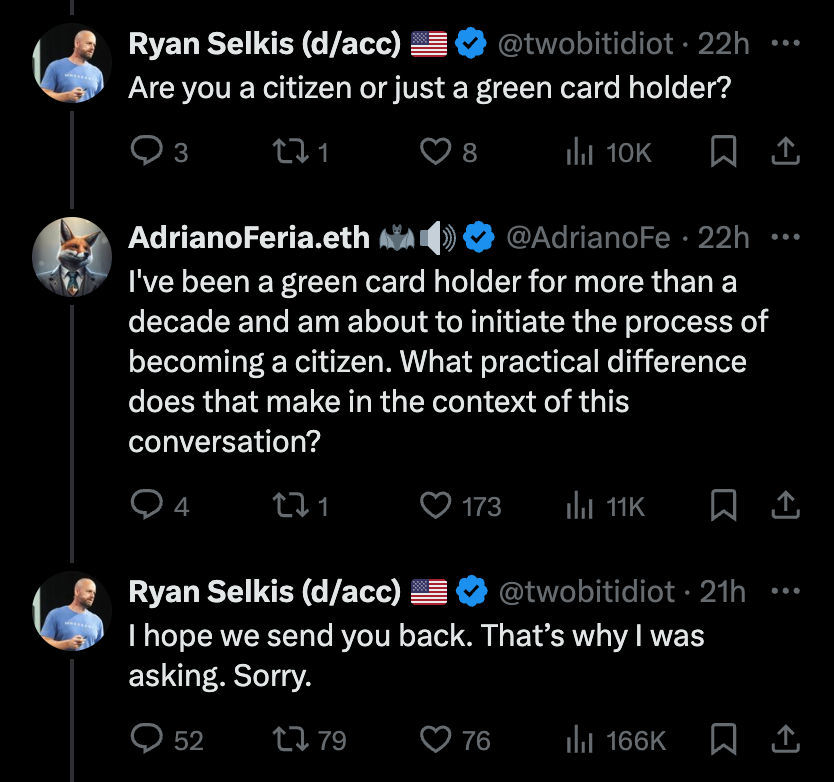This screenshot has height=782, width=834.
Task: Toggle like on Ryan Selkis's bottom tweet
Action: (434, 740)
